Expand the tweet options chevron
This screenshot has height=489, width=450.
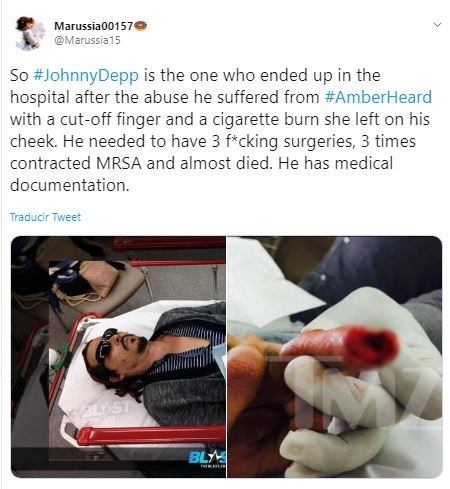pyautogui.click(x=437, y=25)
